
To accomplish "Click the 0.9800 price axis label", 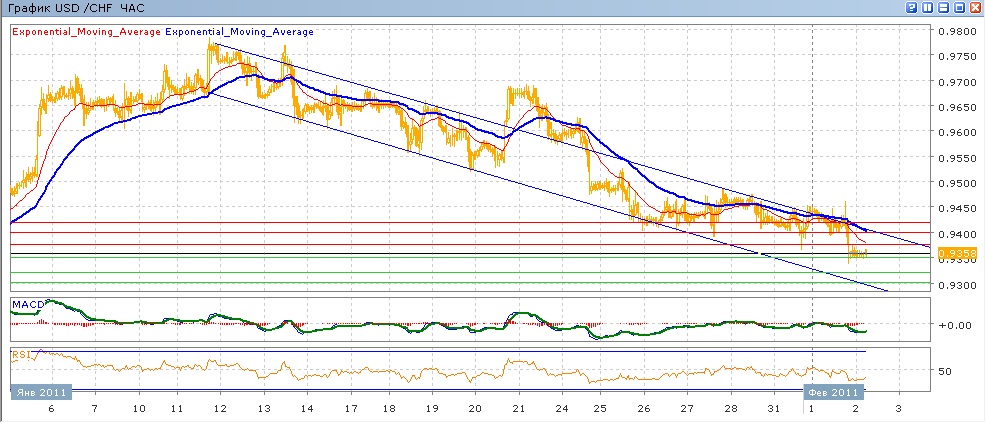I will coord(956,31).
